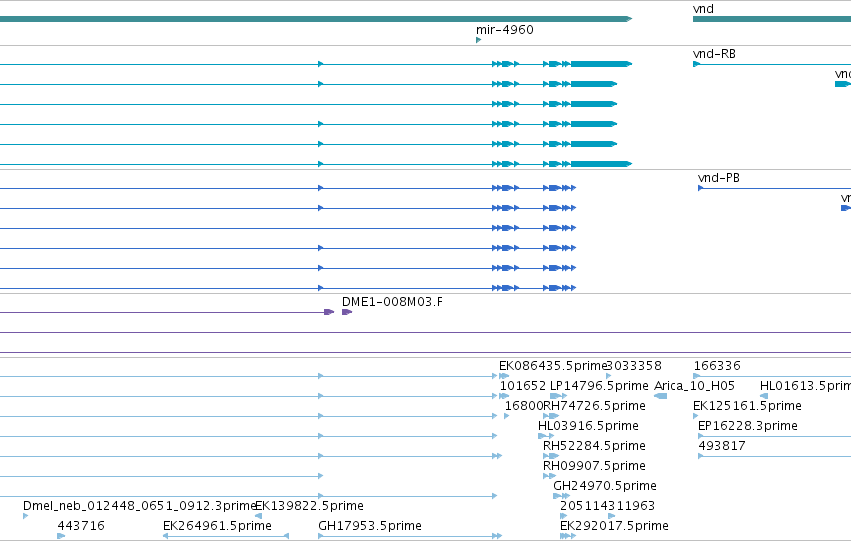Select the vnd-PB feature start arrow

(701, 188)
